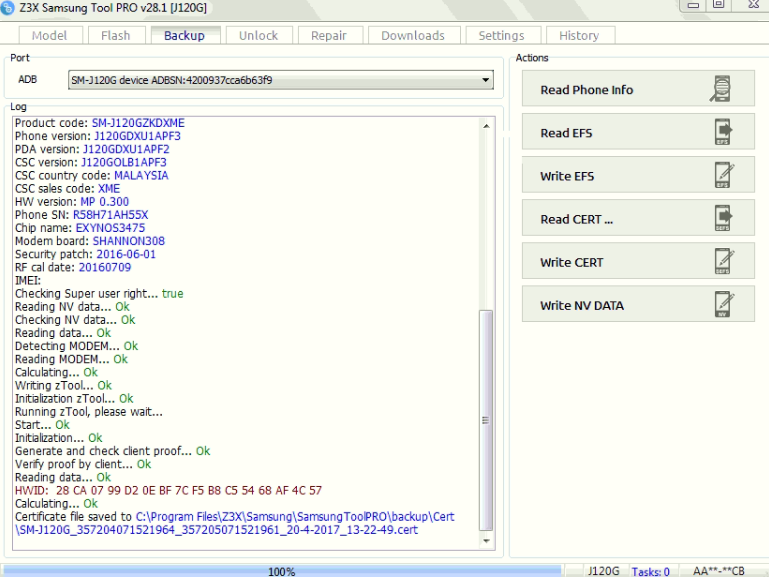Click the Read EFS label
Image resolution: width=769 pixels, height=577 pixels.
click(566, 133)
